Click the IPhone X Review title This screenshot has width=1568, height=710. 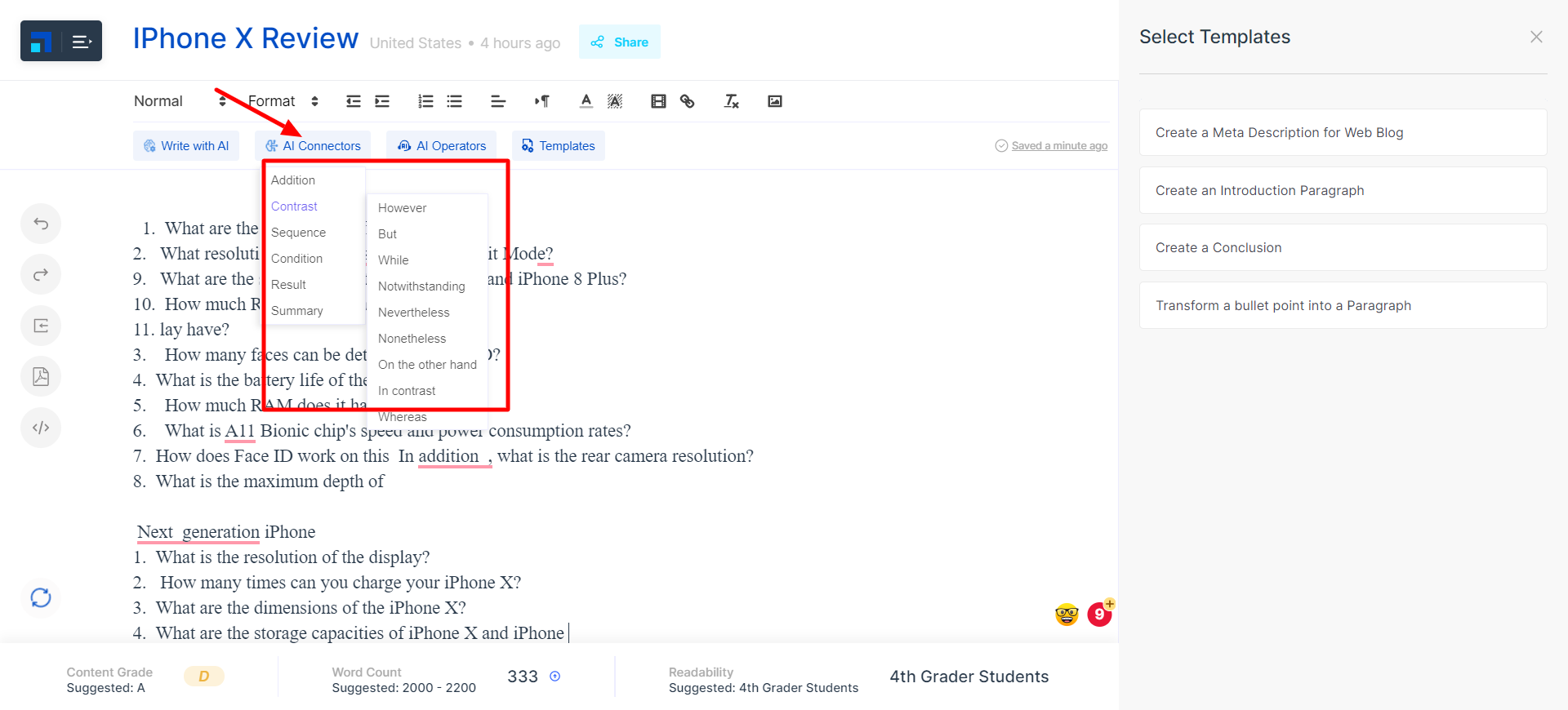(246, 38)
